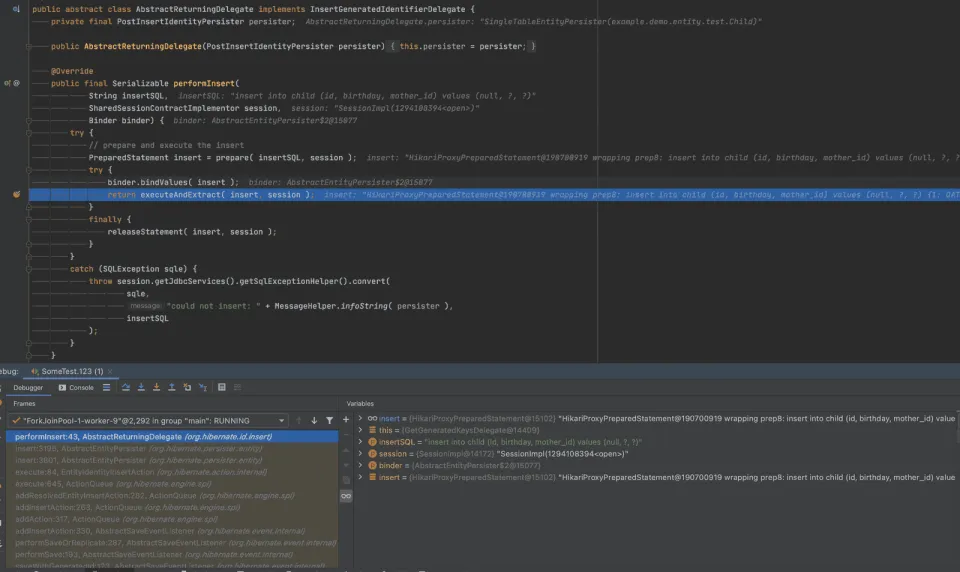
Task: Open the thread selection dropdown
Action: pos(148,421)
